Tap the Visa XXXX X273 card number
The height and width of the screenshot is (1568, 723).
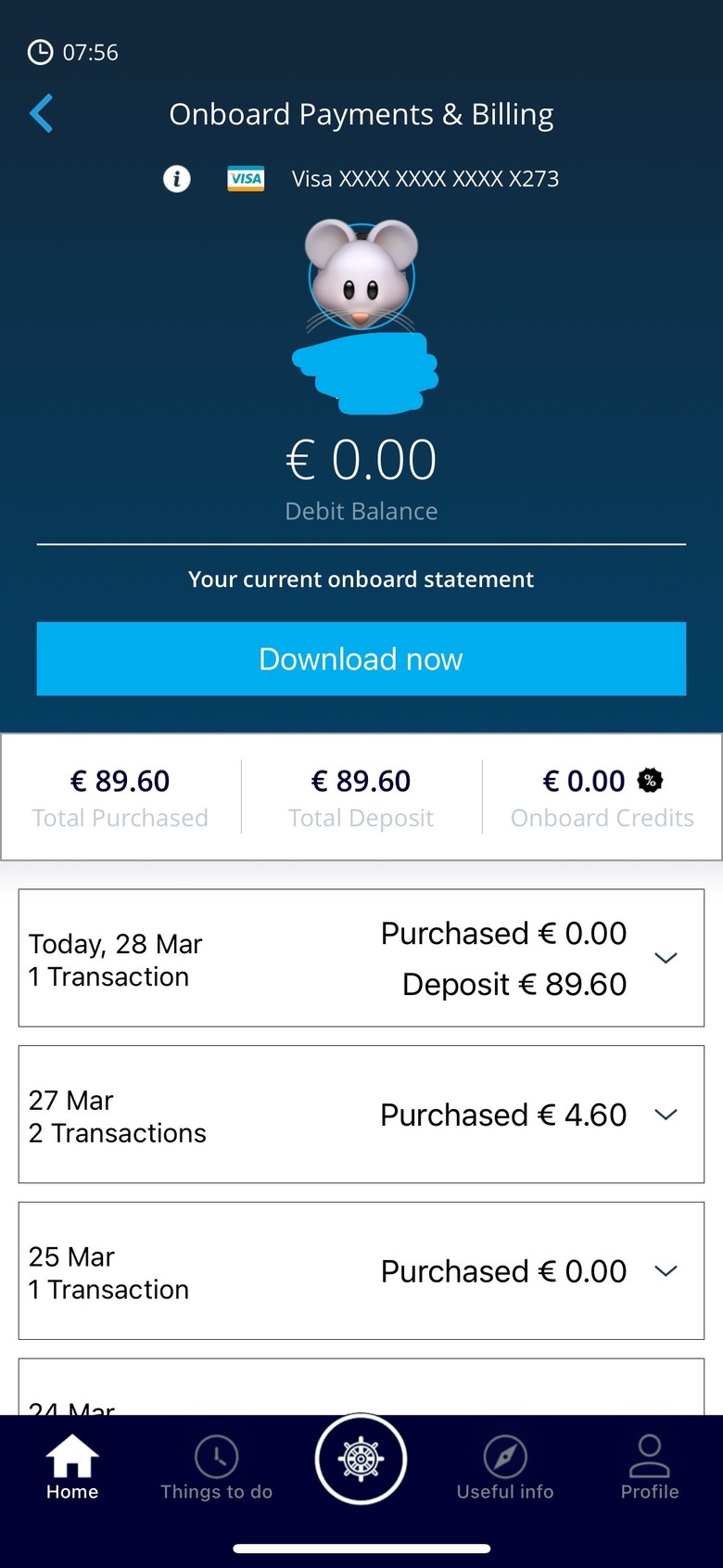click(425, 179)
